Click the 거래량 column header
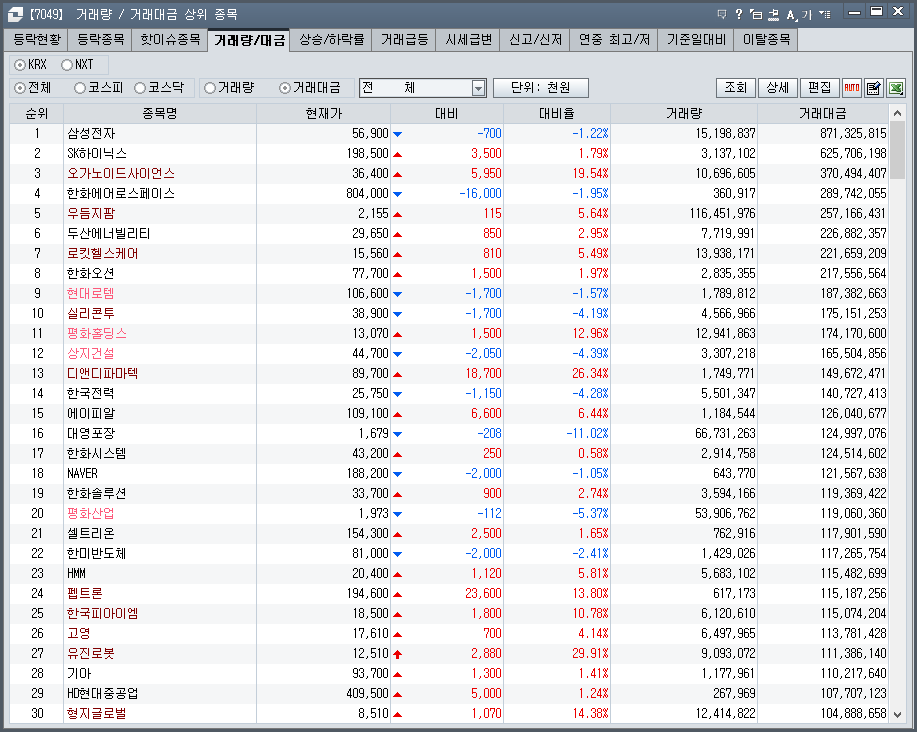917x732 pixels. tap(684, 113)
